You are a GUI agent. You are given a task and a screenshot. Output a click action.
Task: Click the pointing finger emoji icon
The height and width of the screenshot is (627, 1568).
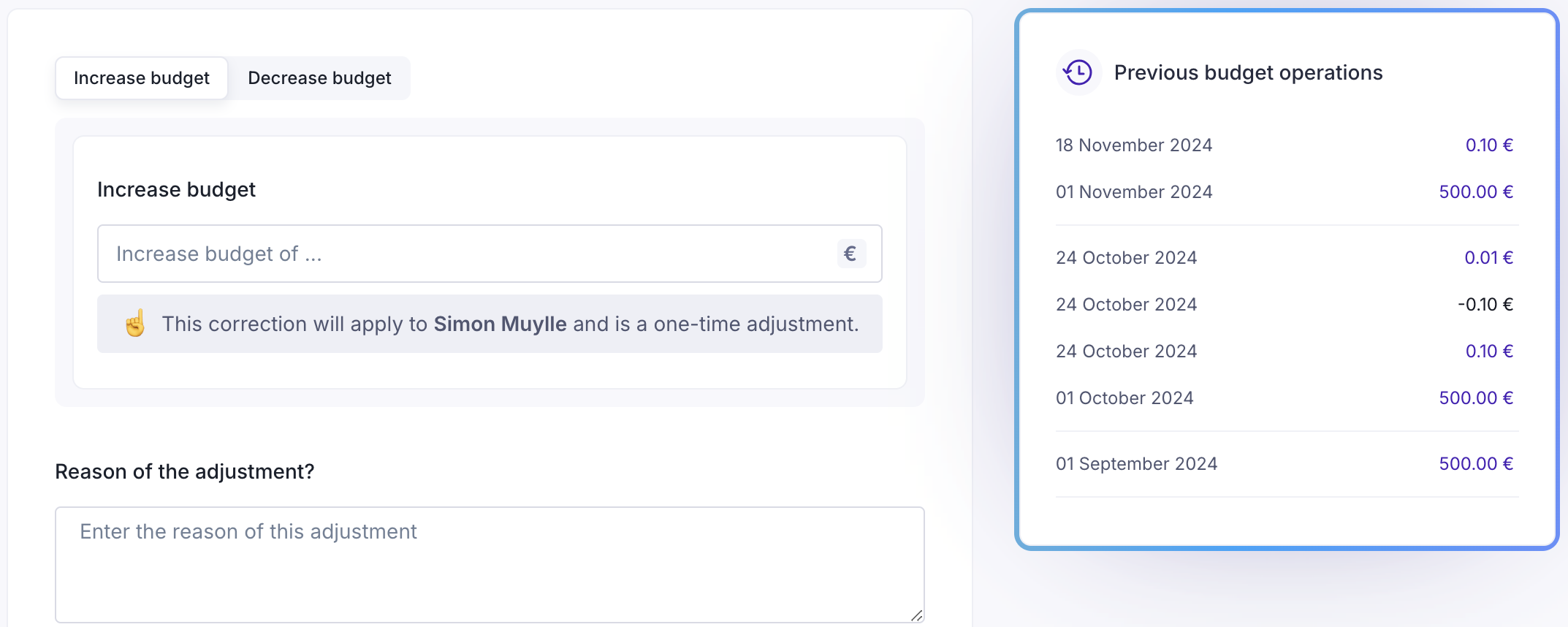coord(135,324)
